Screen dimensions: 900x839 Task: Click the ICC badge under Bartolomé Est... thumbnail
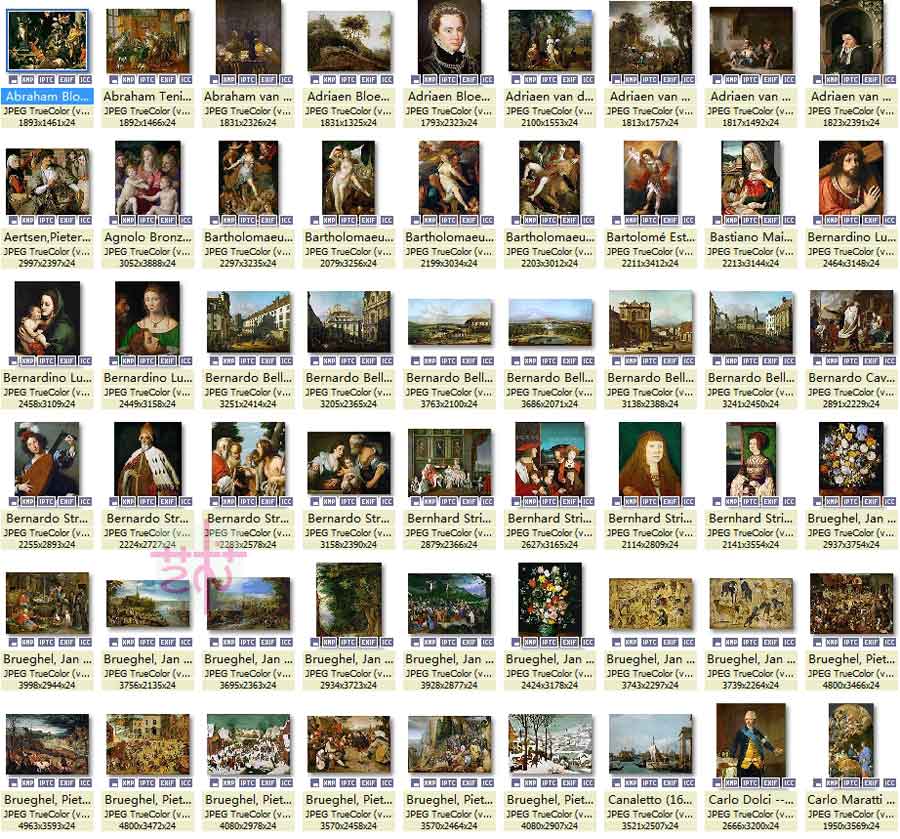[x=688, y=220]
